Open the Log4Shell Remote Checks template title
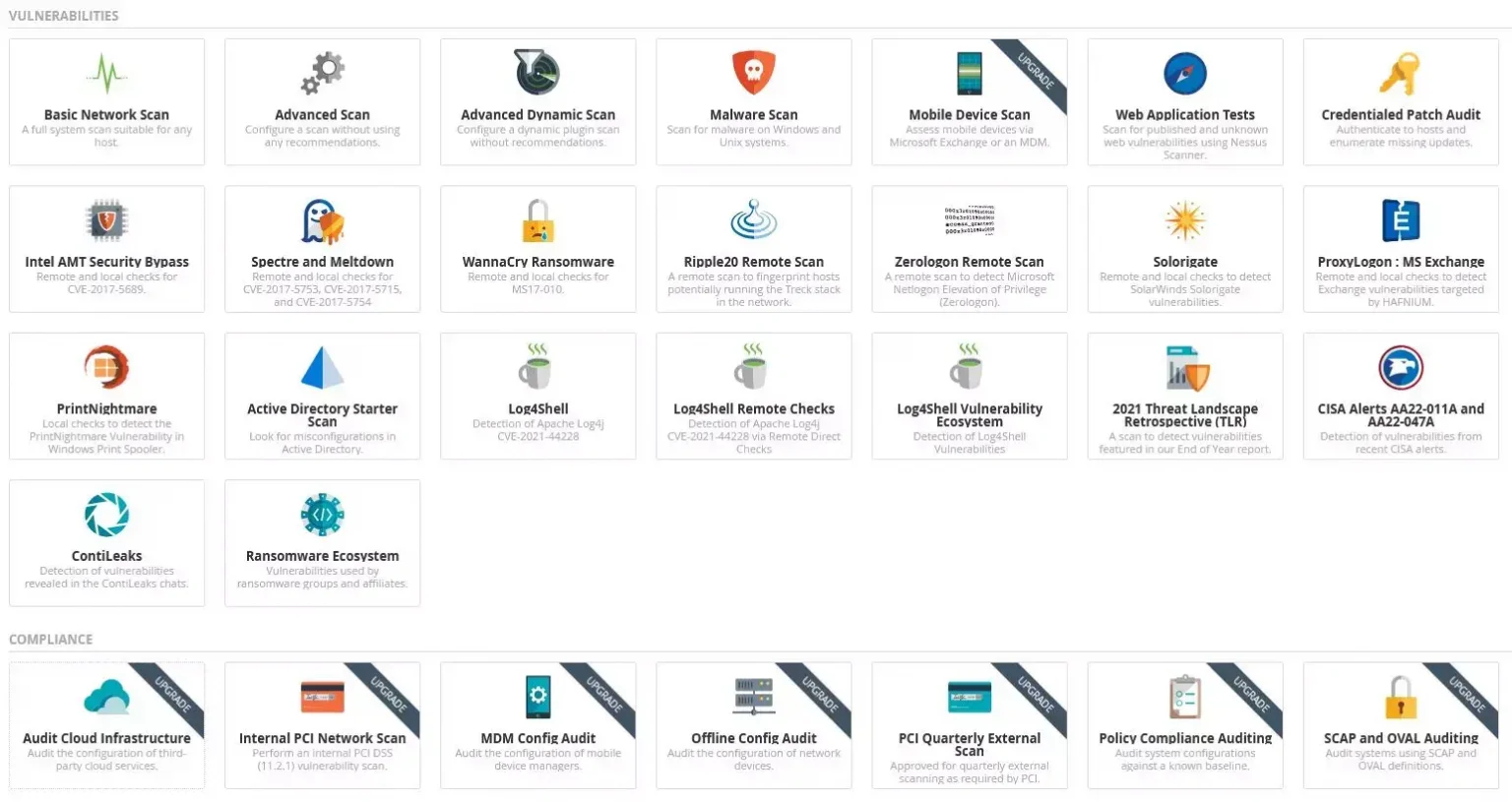 tap(753, 408)
